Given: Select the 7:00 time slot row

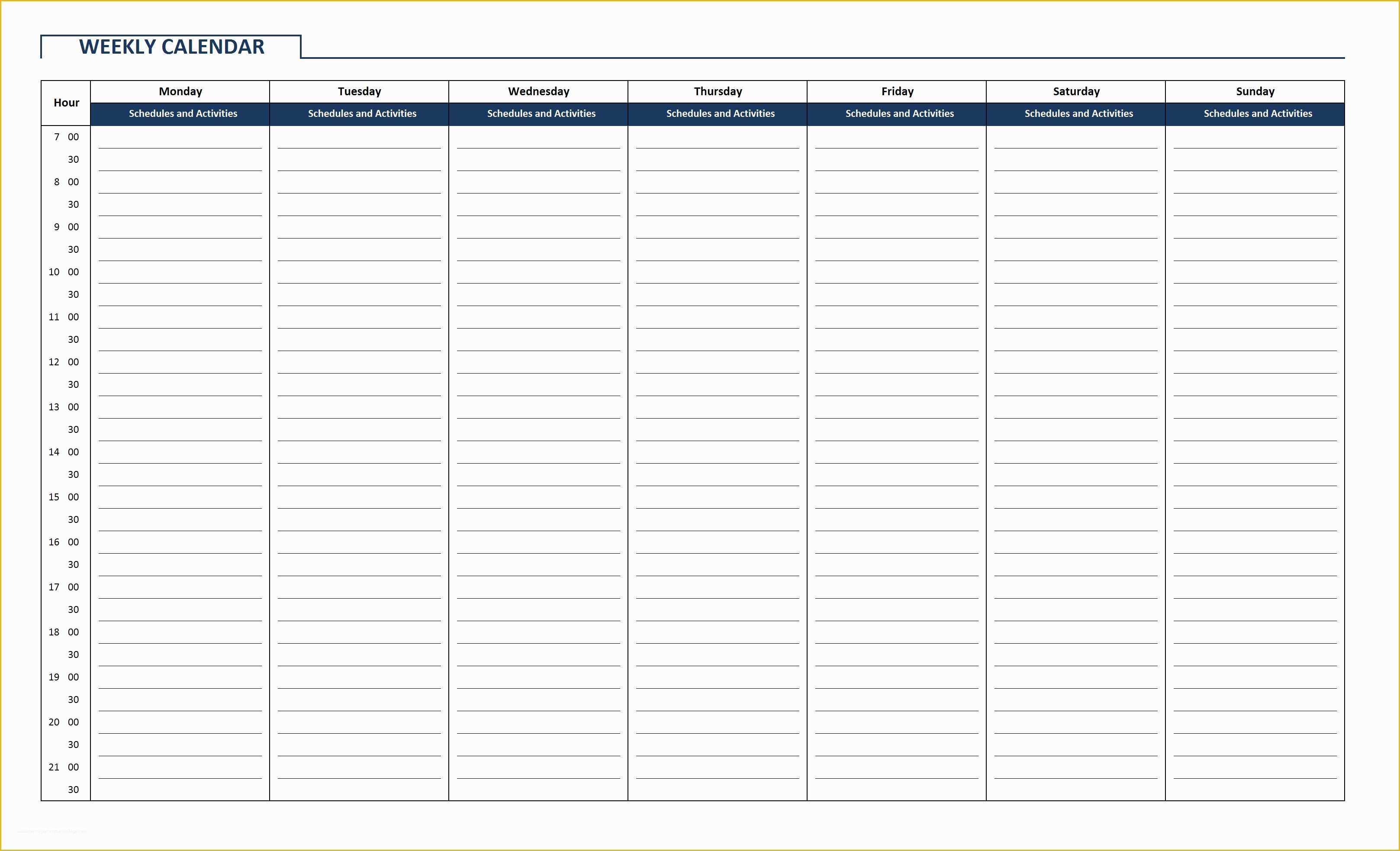Looking at the screenshot, I should click(x=700, y=136).
